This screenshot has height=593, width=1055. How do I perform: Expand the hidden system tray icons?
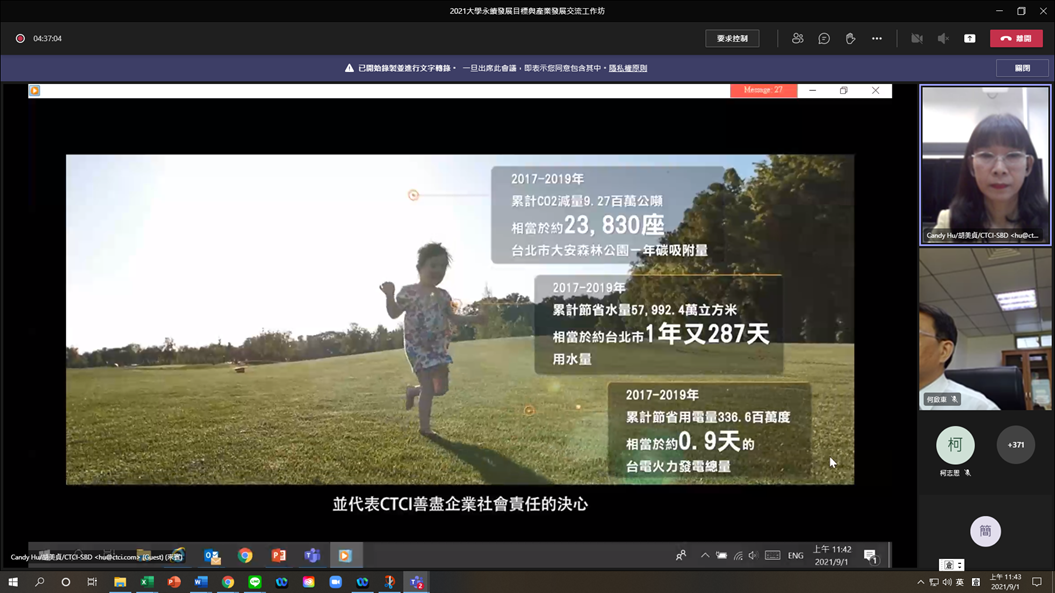[920, 582]
